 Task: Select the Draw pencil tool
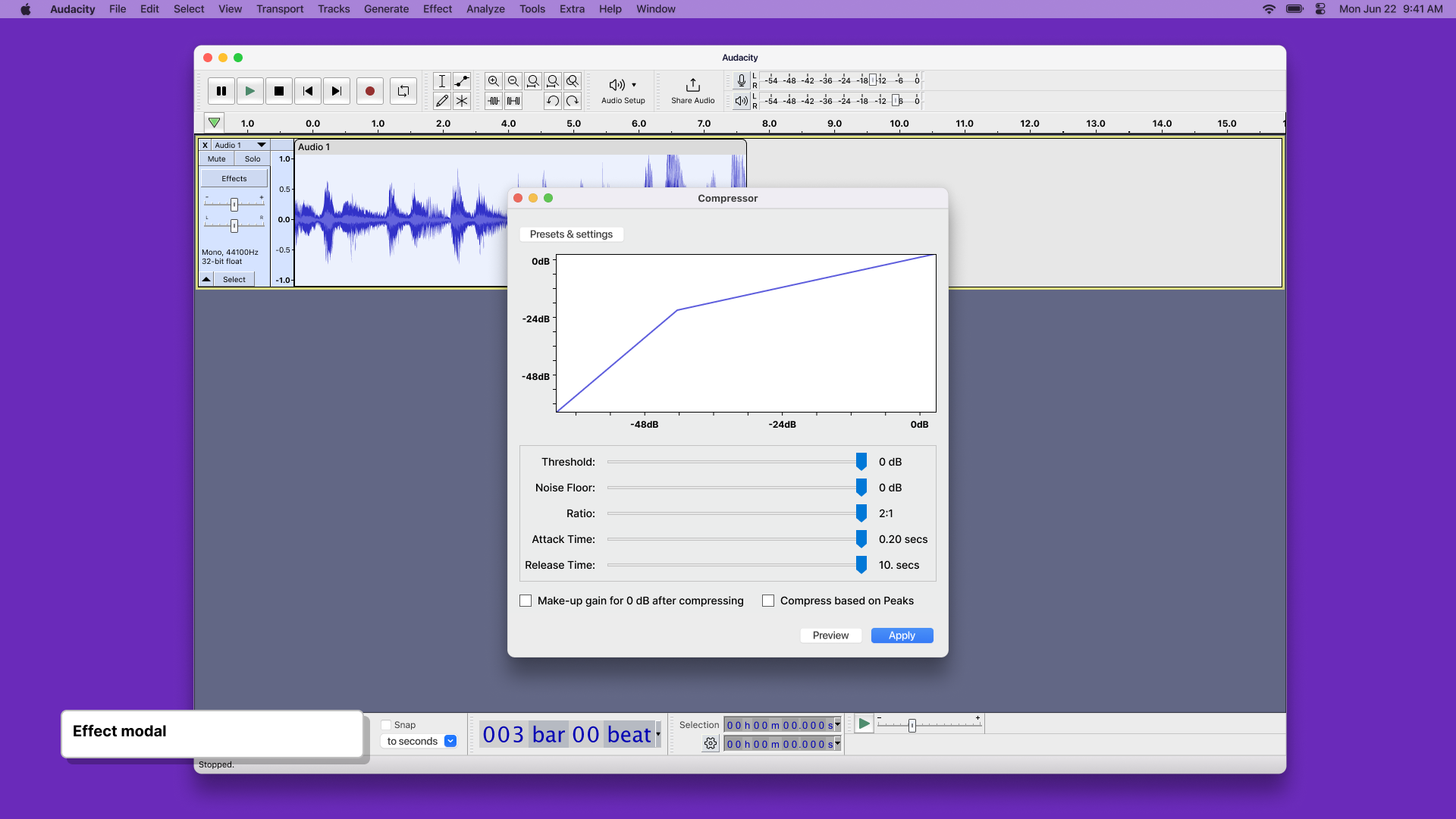[442, 101]
